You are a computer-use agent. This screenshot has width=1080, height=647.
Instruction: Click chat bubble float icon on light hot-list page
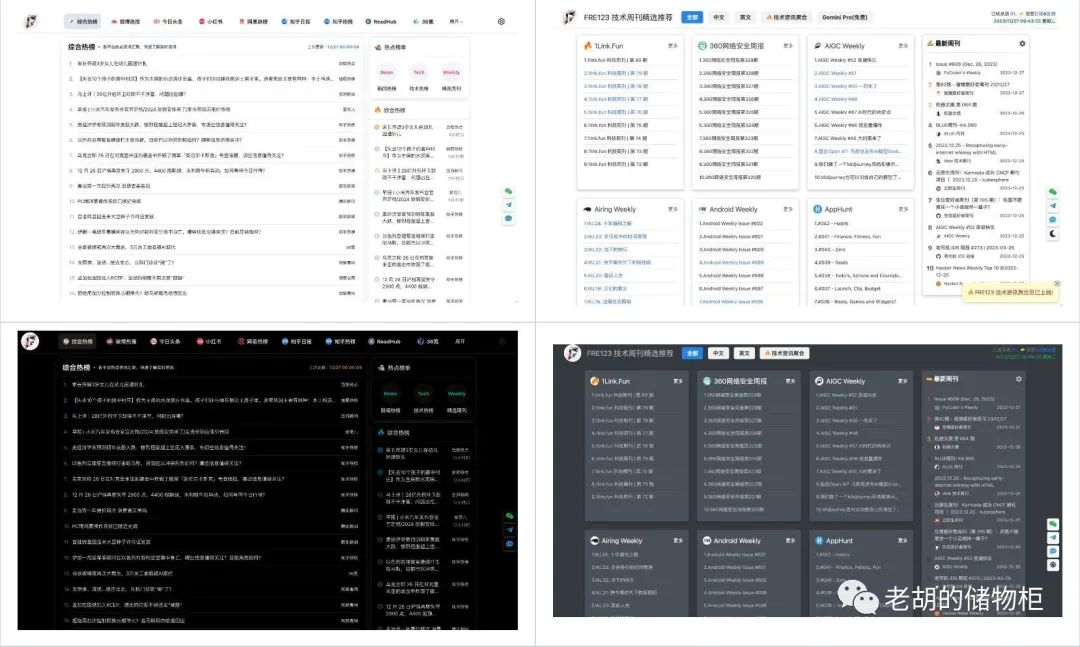508,218
